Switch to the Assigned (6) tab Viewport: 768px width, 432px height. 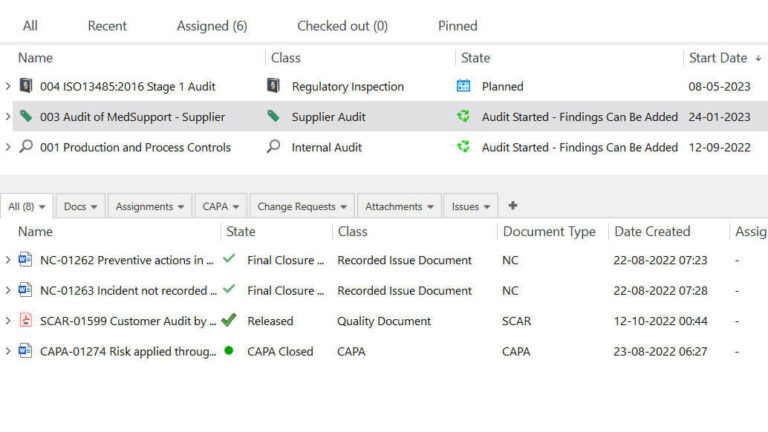pyautogui.click(x=212, y=26)
